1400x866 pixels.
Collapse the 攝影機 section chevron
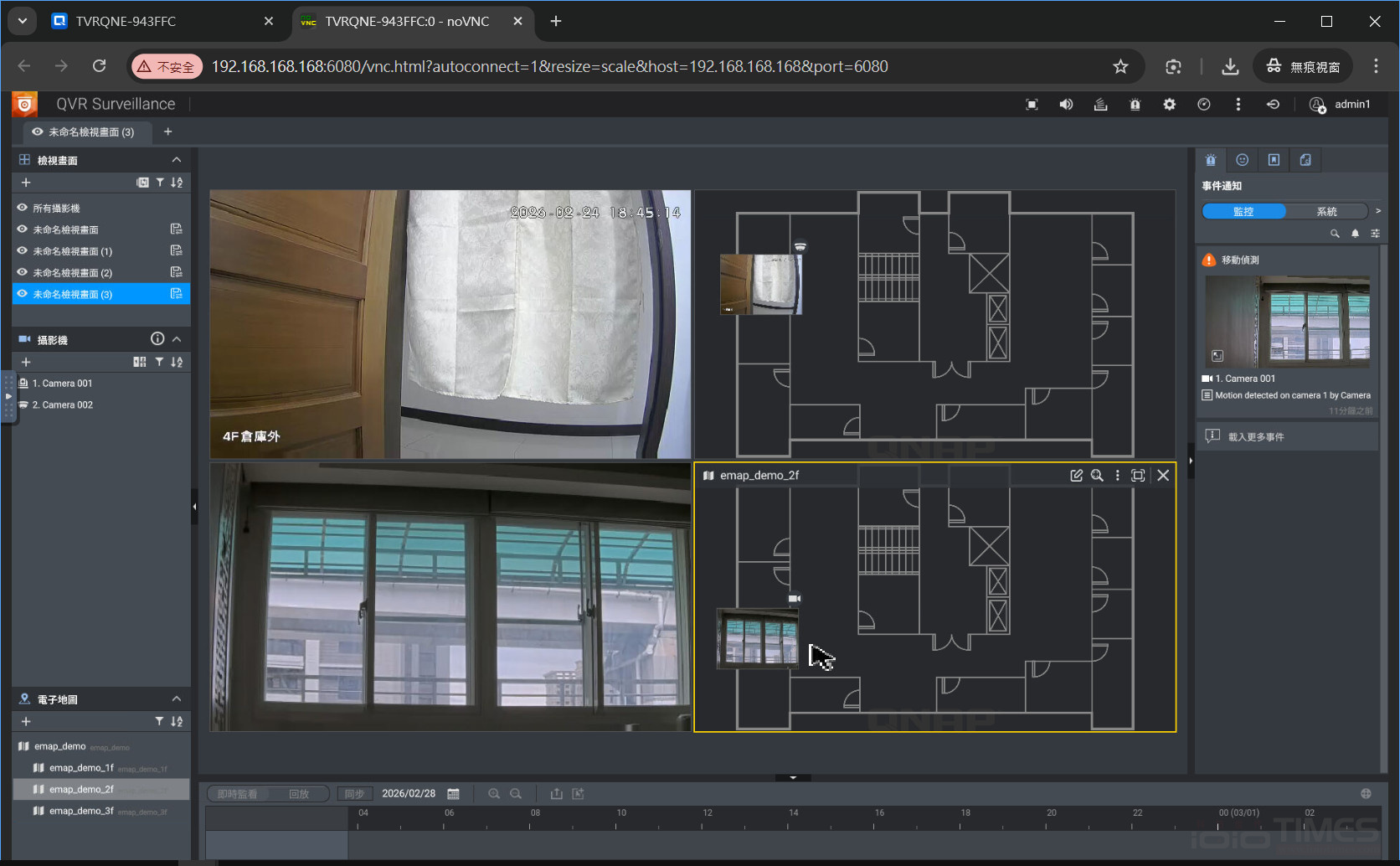pyautogui.click(x=177, y=339)
